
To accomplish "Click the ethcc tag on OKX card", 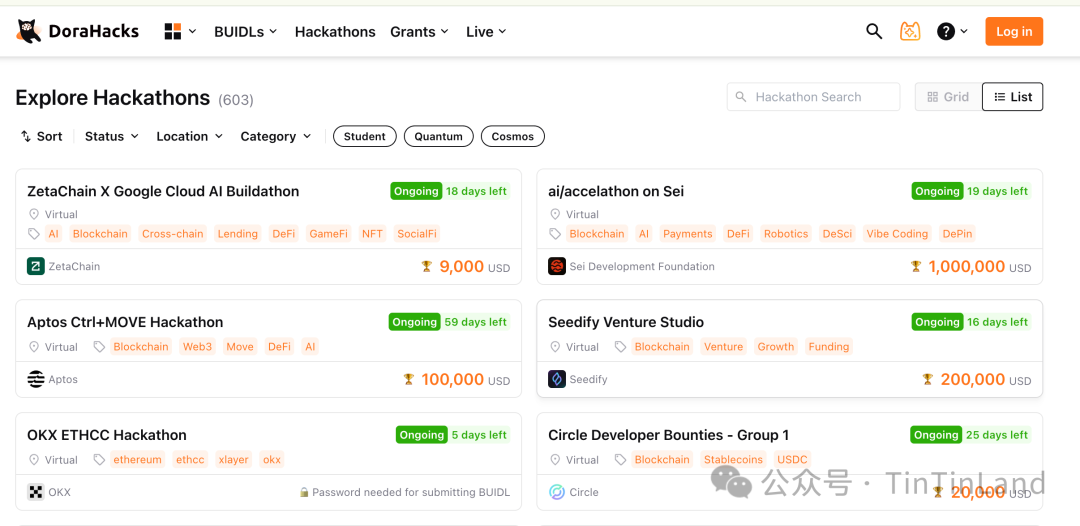I will [x=189, y=460].
